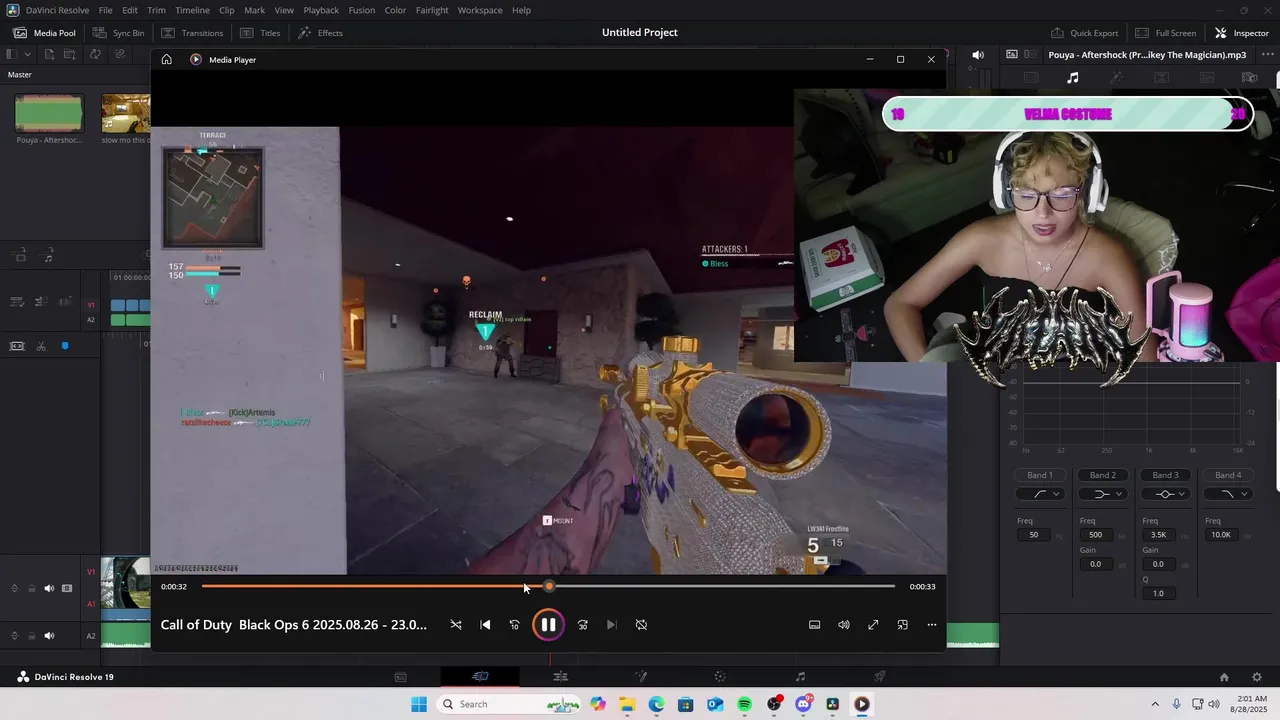Switch to the Fusion page
Viewport: 1280px width, 720px height.
point(640,677)
